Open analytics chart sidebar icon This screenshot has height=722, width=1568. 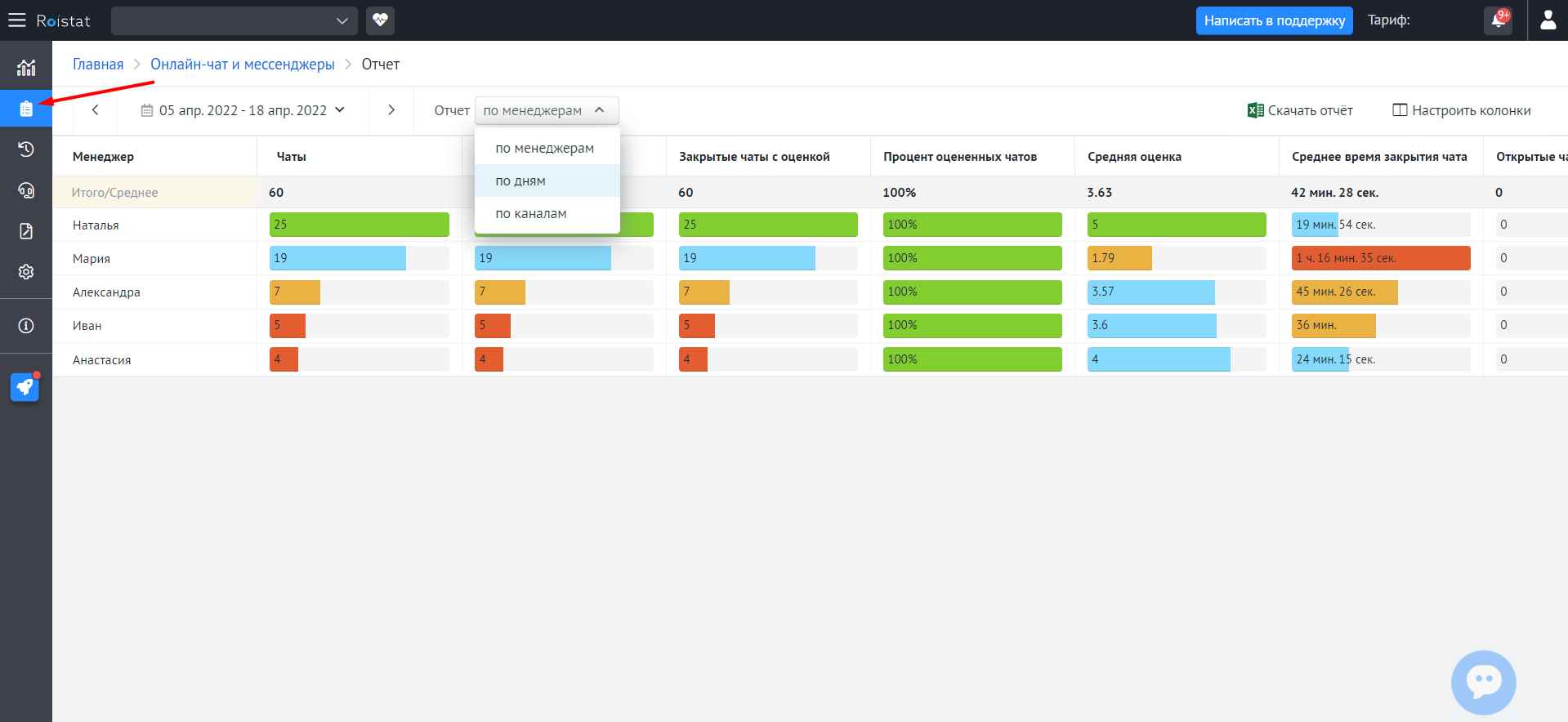click(26, 68)
